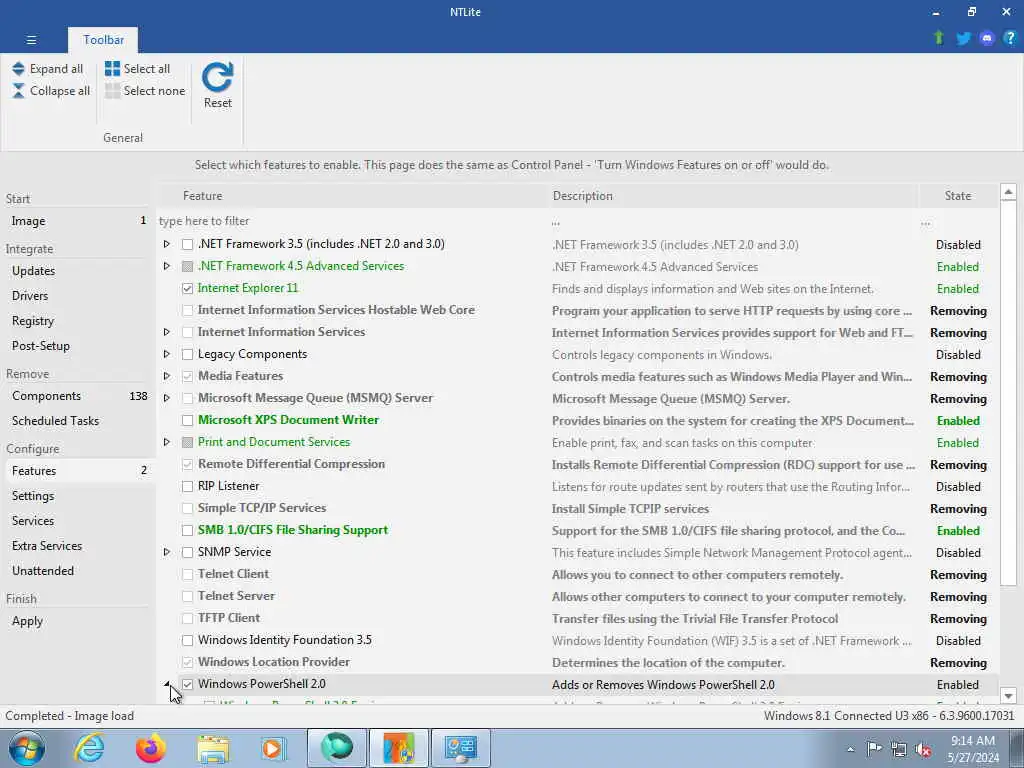The height and width of the screenshot is (768, 1024).
Task: Click the vertical scrollbar thumb
Action: [x=1008, y=393]
